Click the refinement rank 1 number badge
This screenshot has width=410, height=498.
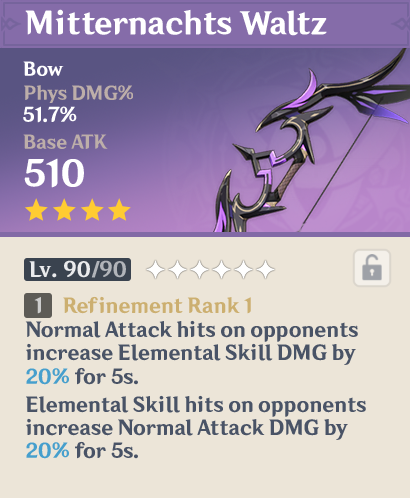click(x=38, y=305)
